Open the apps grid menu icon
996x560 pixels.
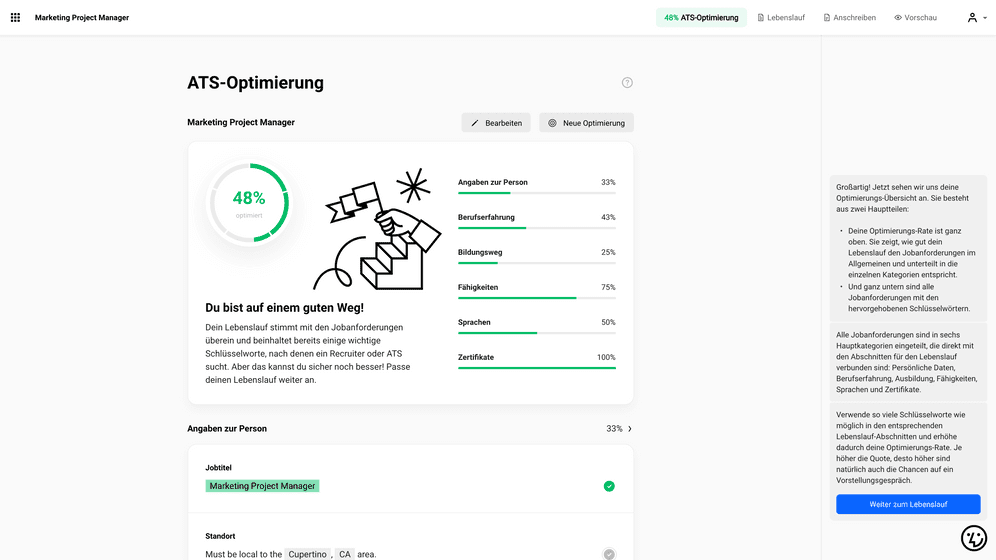pos(15,18)
